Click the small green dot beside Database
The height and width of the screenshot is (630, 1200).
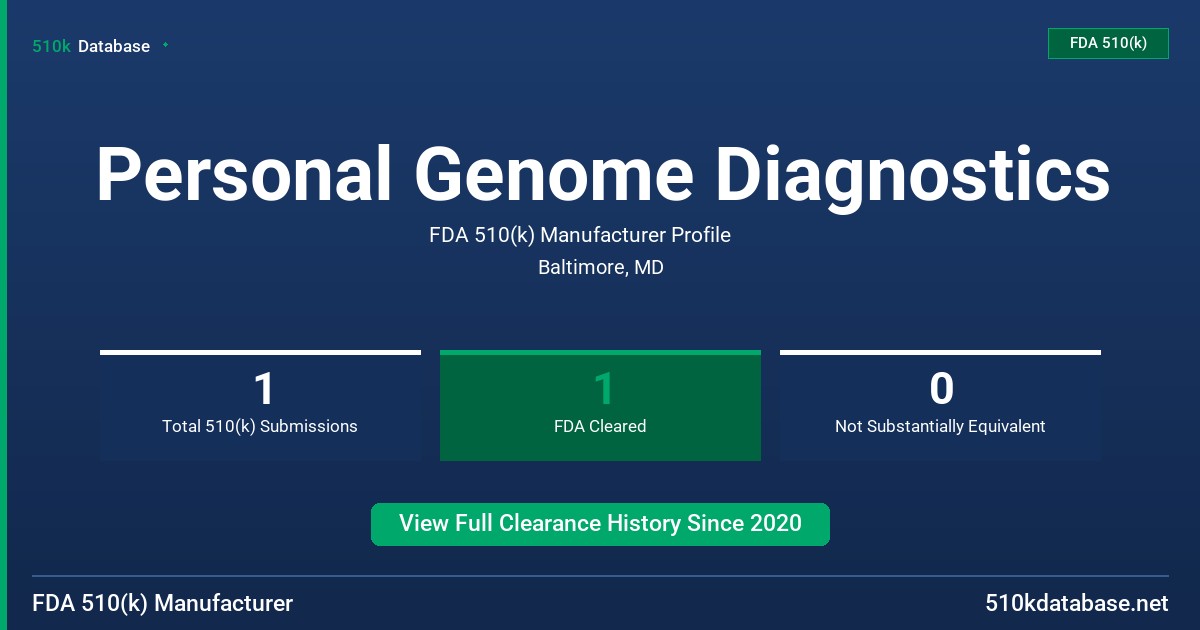[165, 45]
